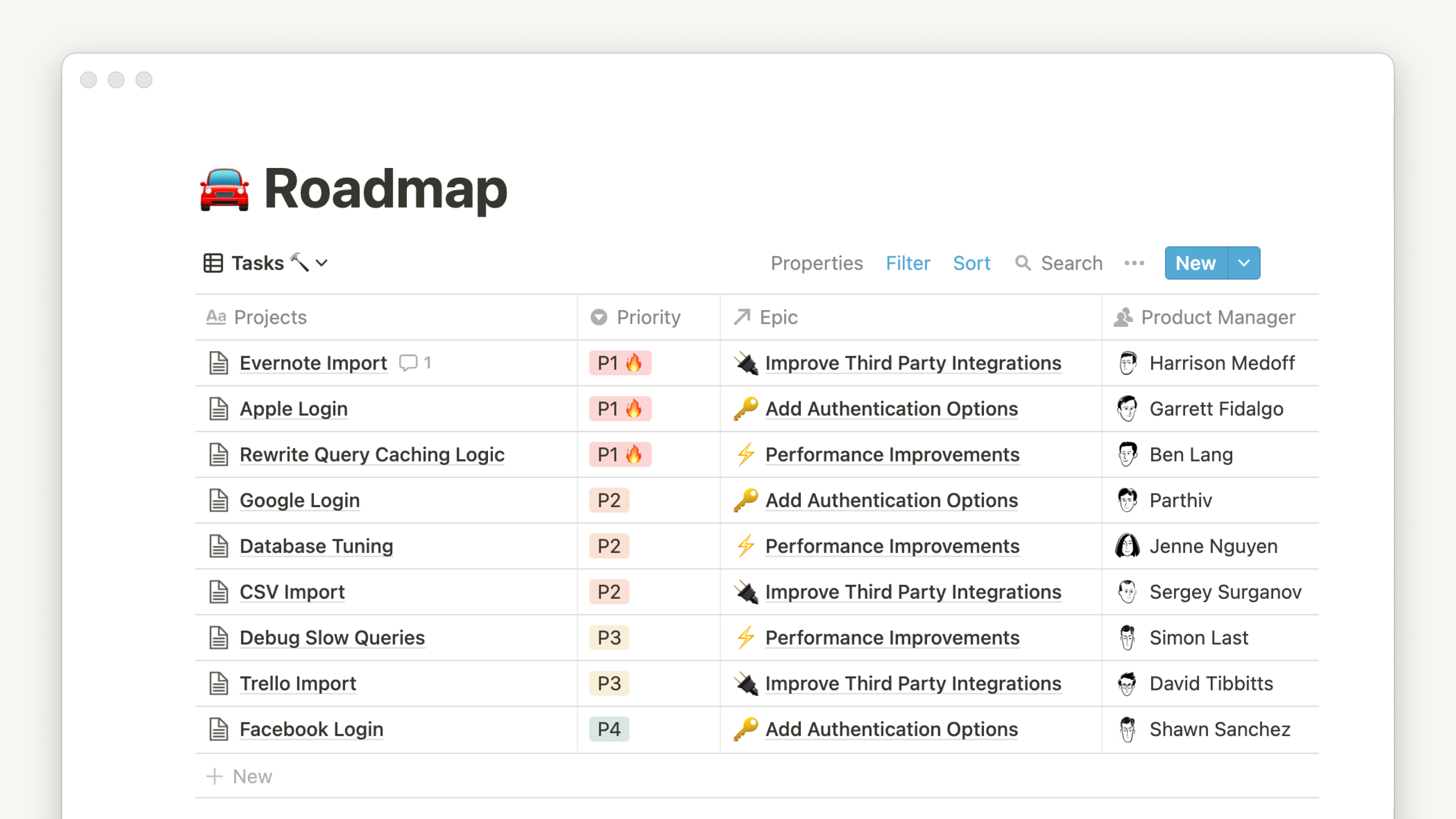Click the P1 priority tag for Rewrite Query Caching Logic
This screenshot has height=819, width=1456.
620,455
